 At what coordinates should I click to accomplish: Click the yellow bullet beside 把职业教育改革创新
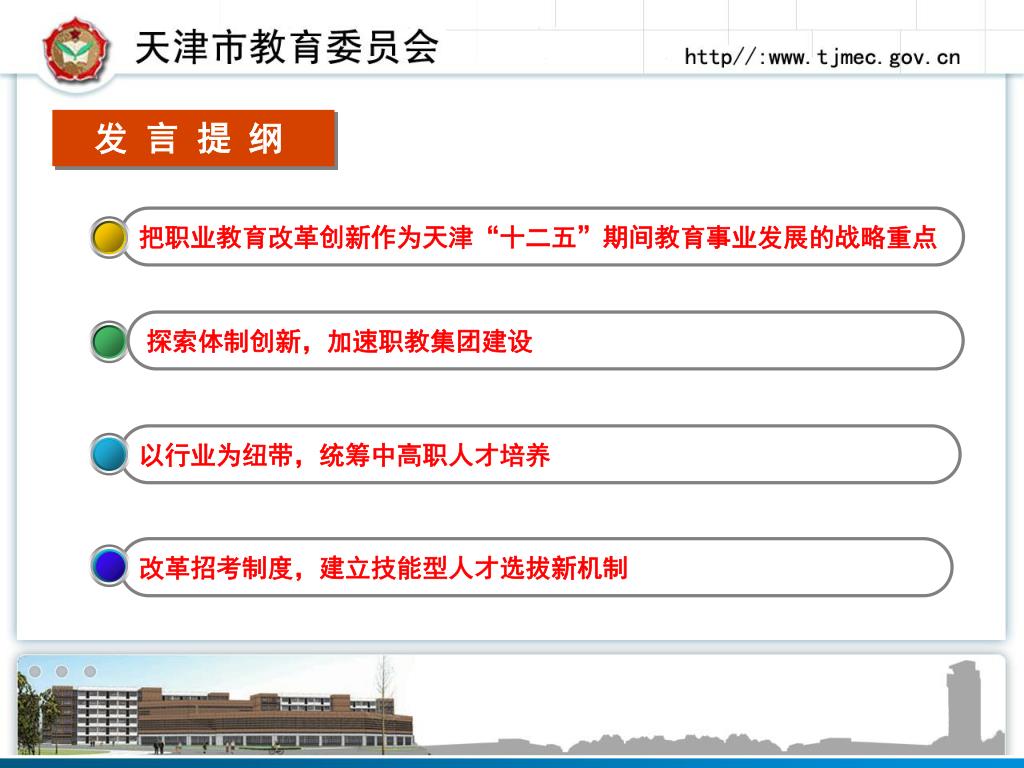tap(109, 236)
